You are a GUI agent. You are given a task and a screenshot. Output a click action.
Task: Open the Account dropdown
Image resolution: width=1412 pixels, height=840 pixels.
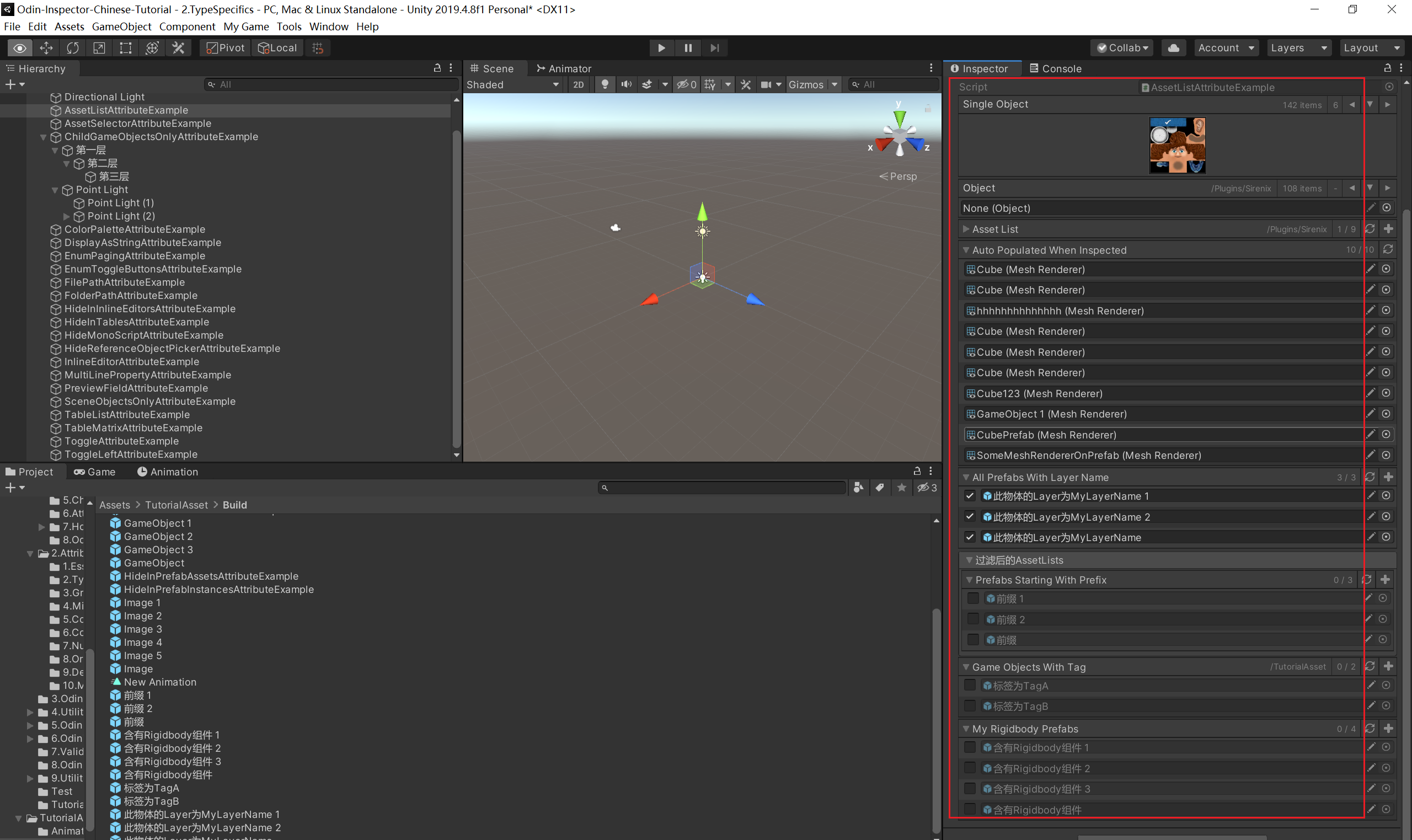coord(1226,48)
